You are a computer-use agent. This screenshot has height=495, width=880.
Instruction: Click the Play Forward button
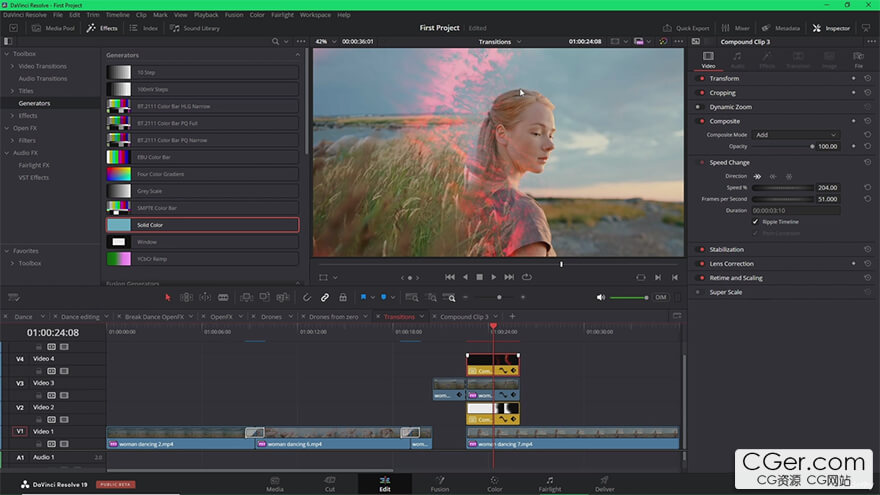[493, 277]
